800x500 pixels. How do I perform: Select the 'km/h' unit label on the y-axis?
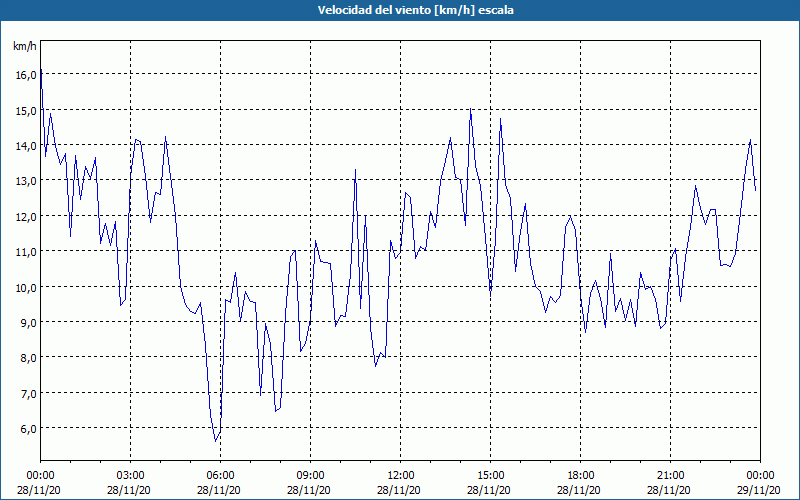[x=25, y=46]
